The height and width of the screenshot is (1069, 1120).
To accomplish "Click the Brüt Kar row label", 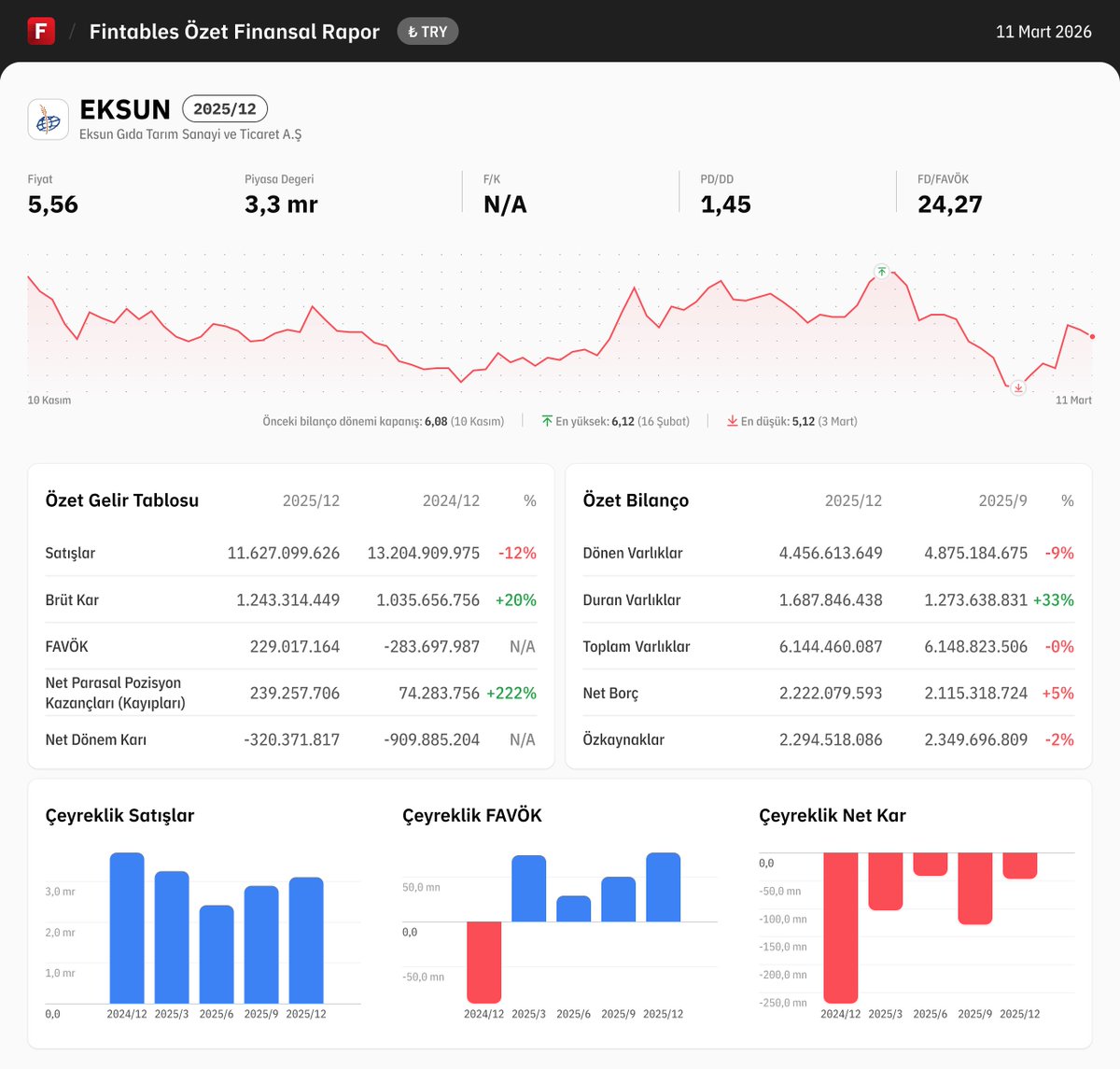I will (x=72, y=599).
